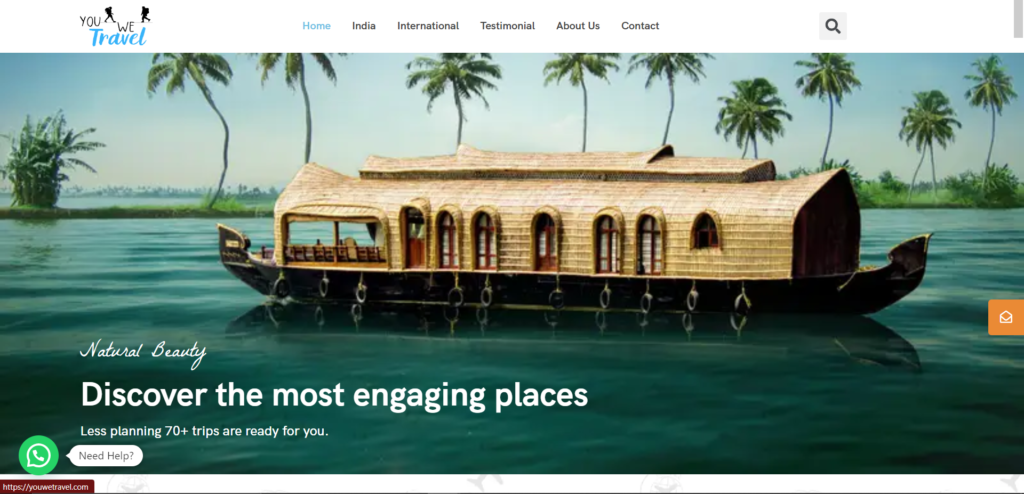Click the page vertical scrollbar thumb
1024x494 pixels.
tap(1019, 18)
